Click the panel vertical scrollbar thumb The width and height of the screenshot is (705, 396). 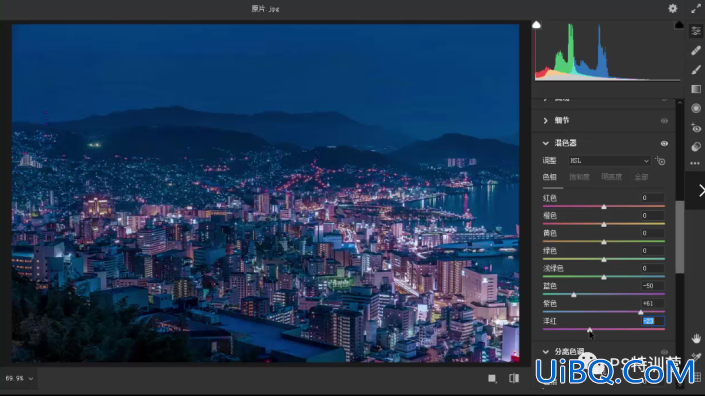click(x=680, y=237)
